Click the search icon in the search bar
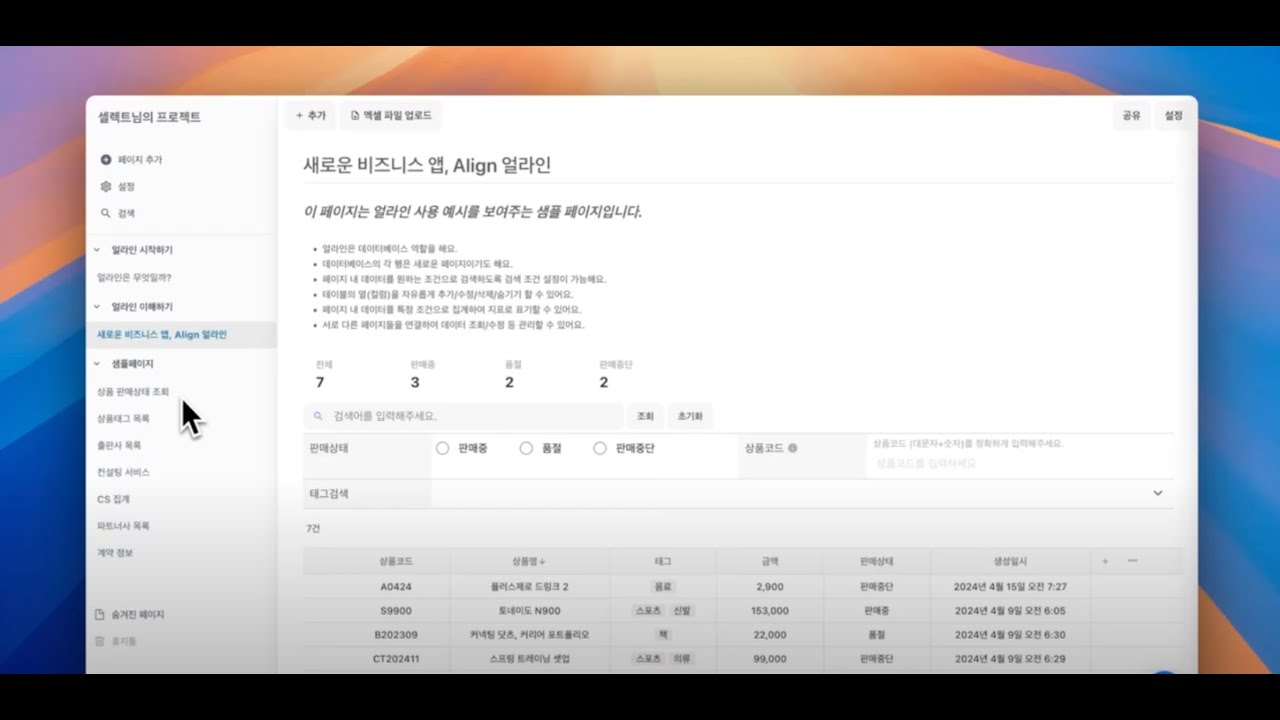 (318, 416)
